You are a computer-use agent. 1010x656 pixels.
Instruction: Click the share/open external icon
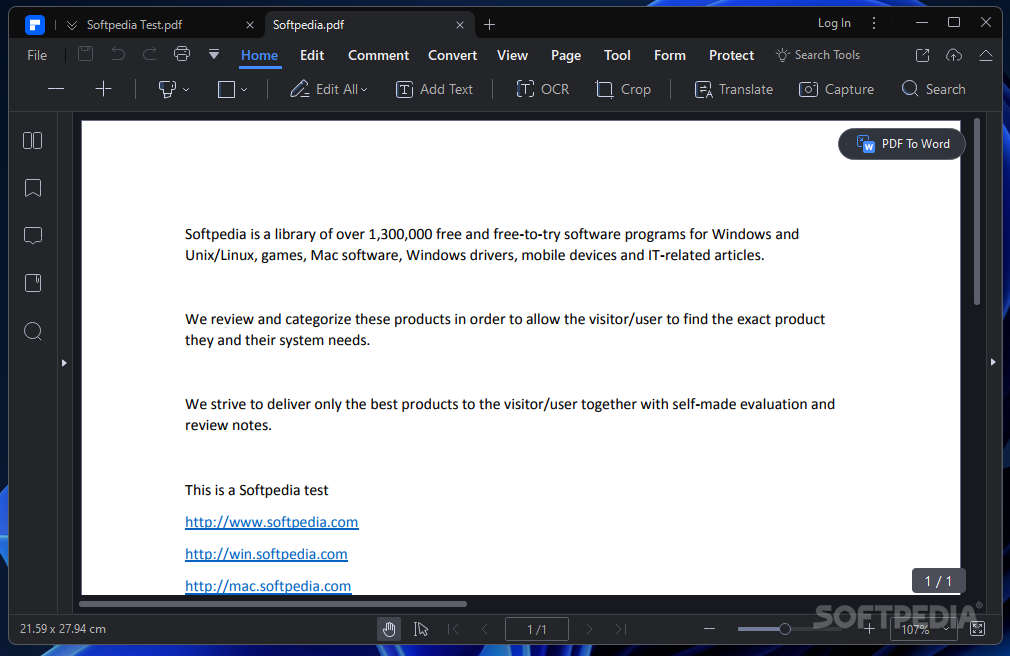pyautogui.click(x=922, y=55)
